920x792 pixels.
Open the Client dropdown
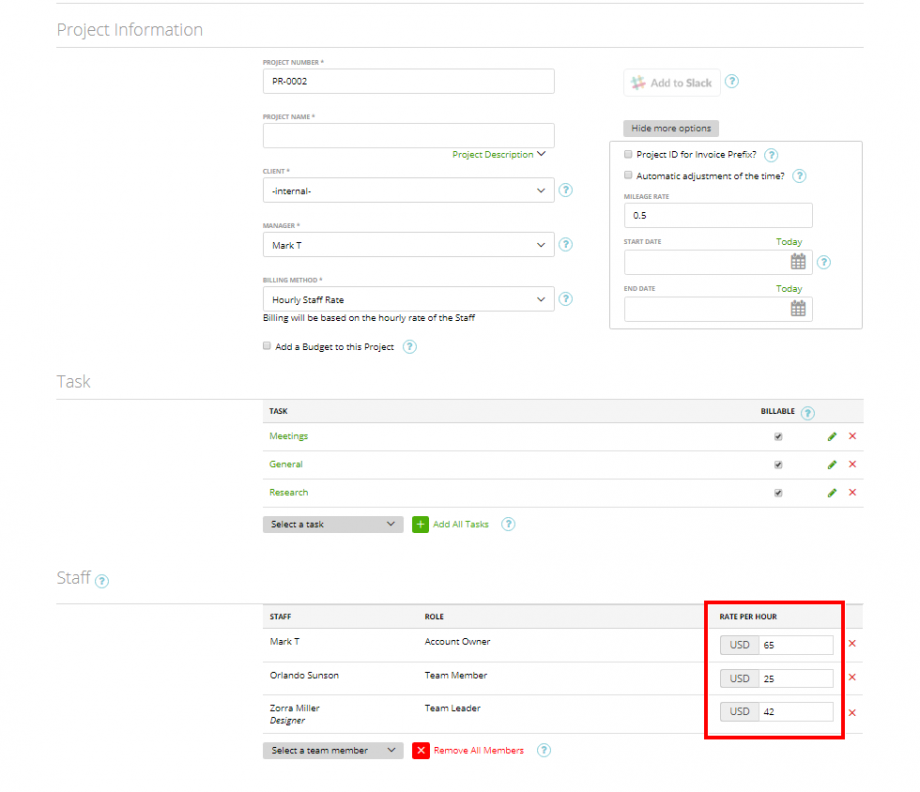pos(408,190)
